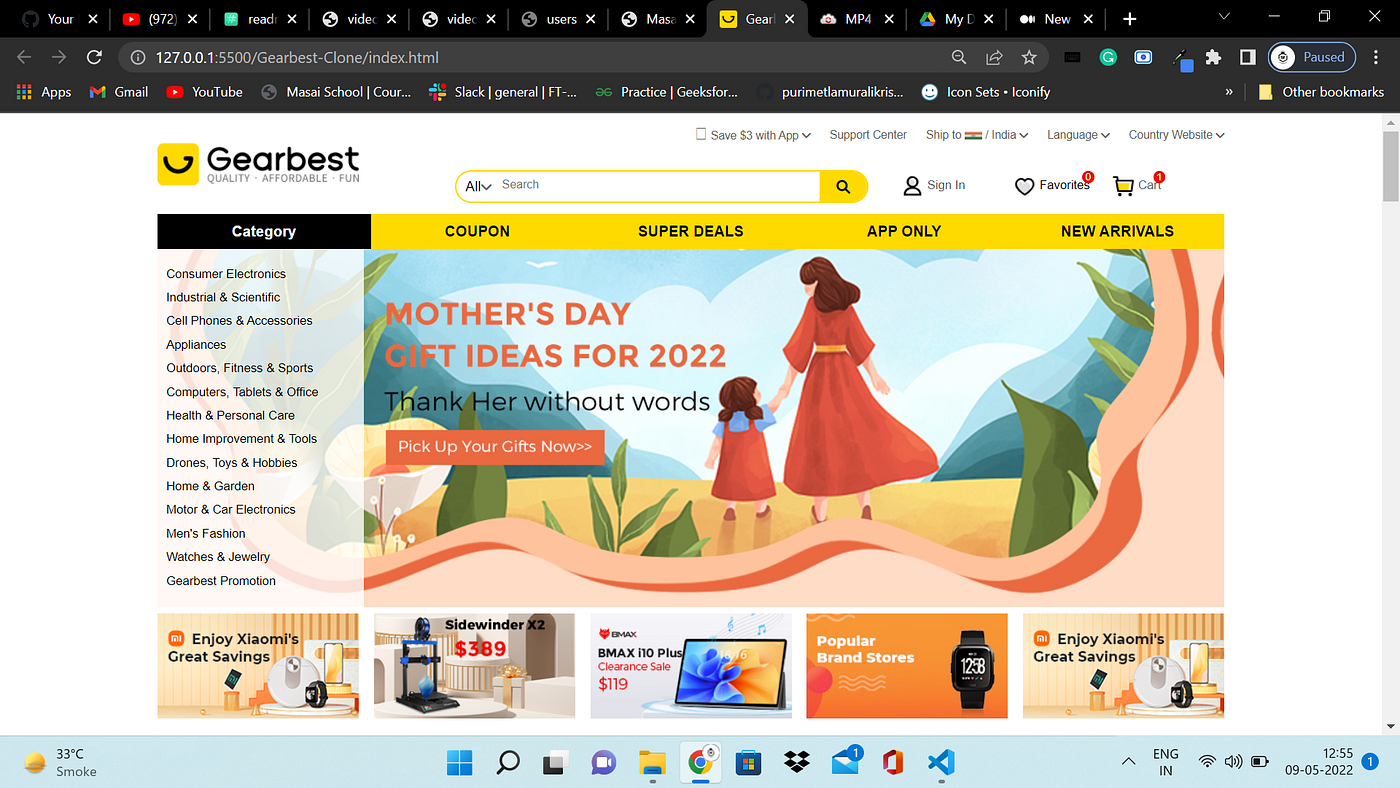The height and width of the screenshot is (788, 1400).
Task: Open the Sign In user icon
Action: click(912, 186)
